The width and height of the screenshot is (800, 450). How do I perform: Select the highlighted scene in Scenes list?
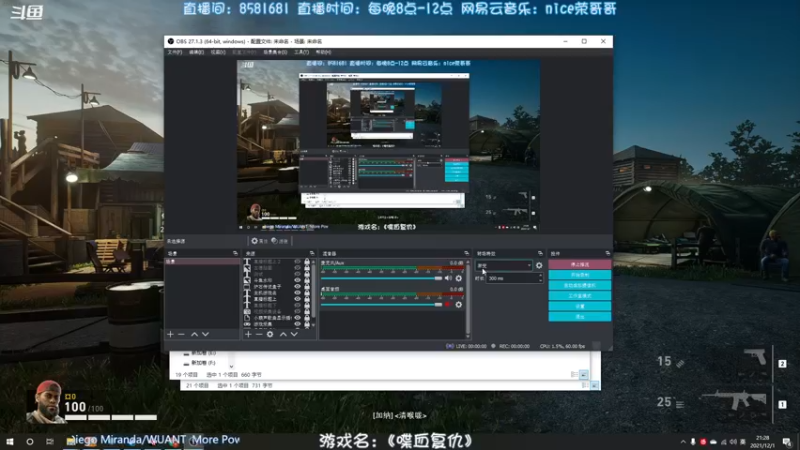click(x=202, y=261)
